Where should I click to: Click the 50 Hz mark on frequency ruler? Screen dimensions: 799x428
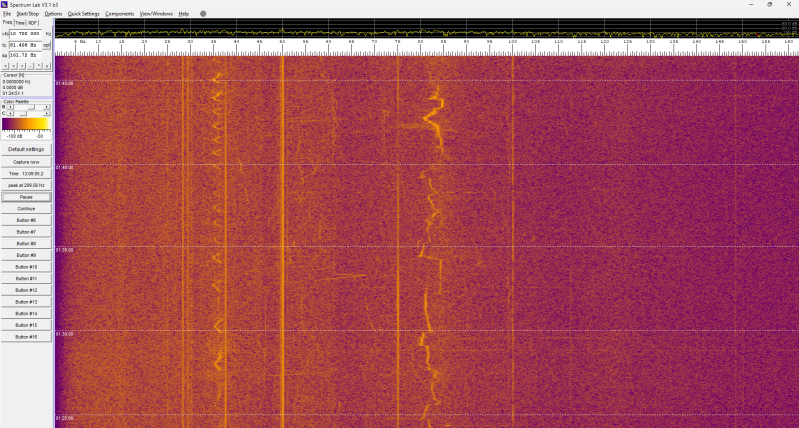point(282,42)
